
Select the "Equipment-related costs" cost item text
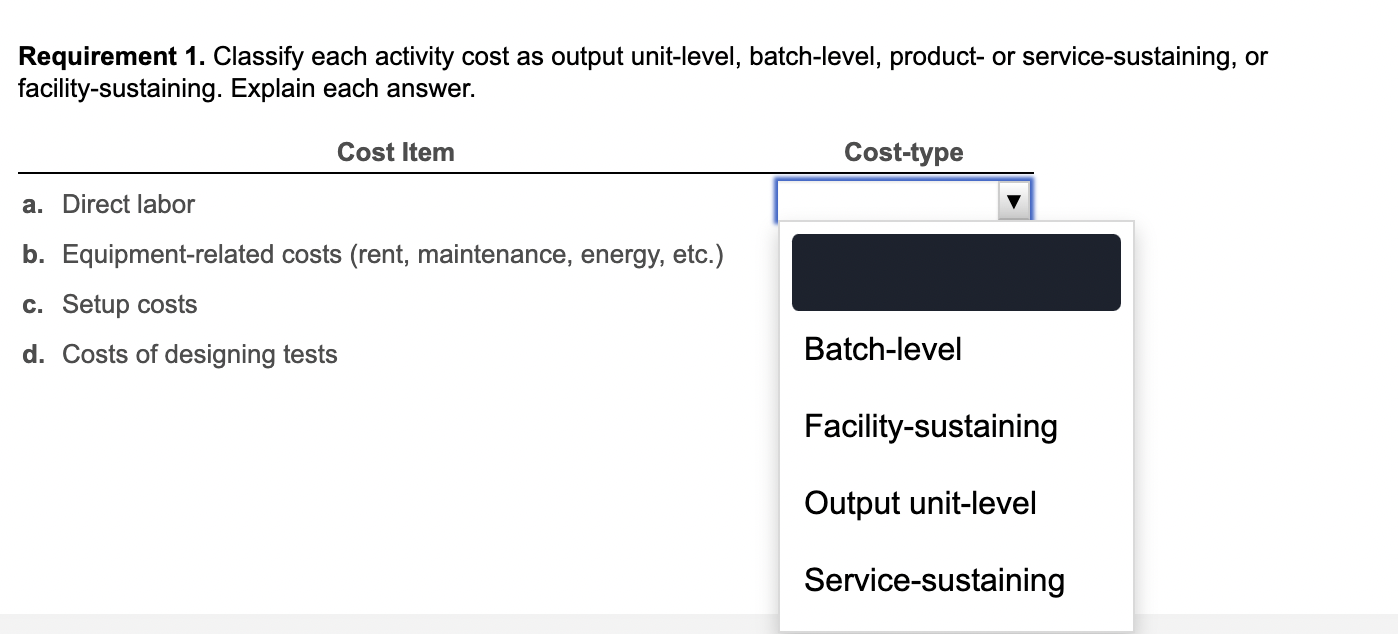pyautogui.click(x=392, y=254)
